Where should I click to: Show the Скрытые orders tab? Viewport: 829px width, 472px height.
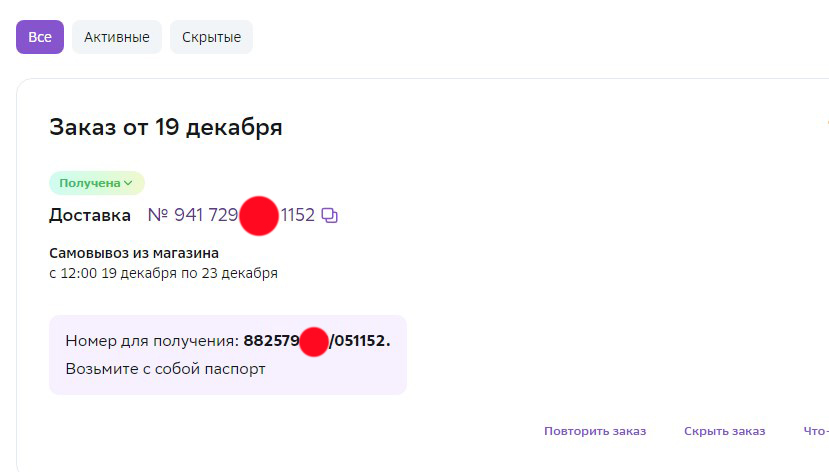pyautogui.click(x=211, y=37)
